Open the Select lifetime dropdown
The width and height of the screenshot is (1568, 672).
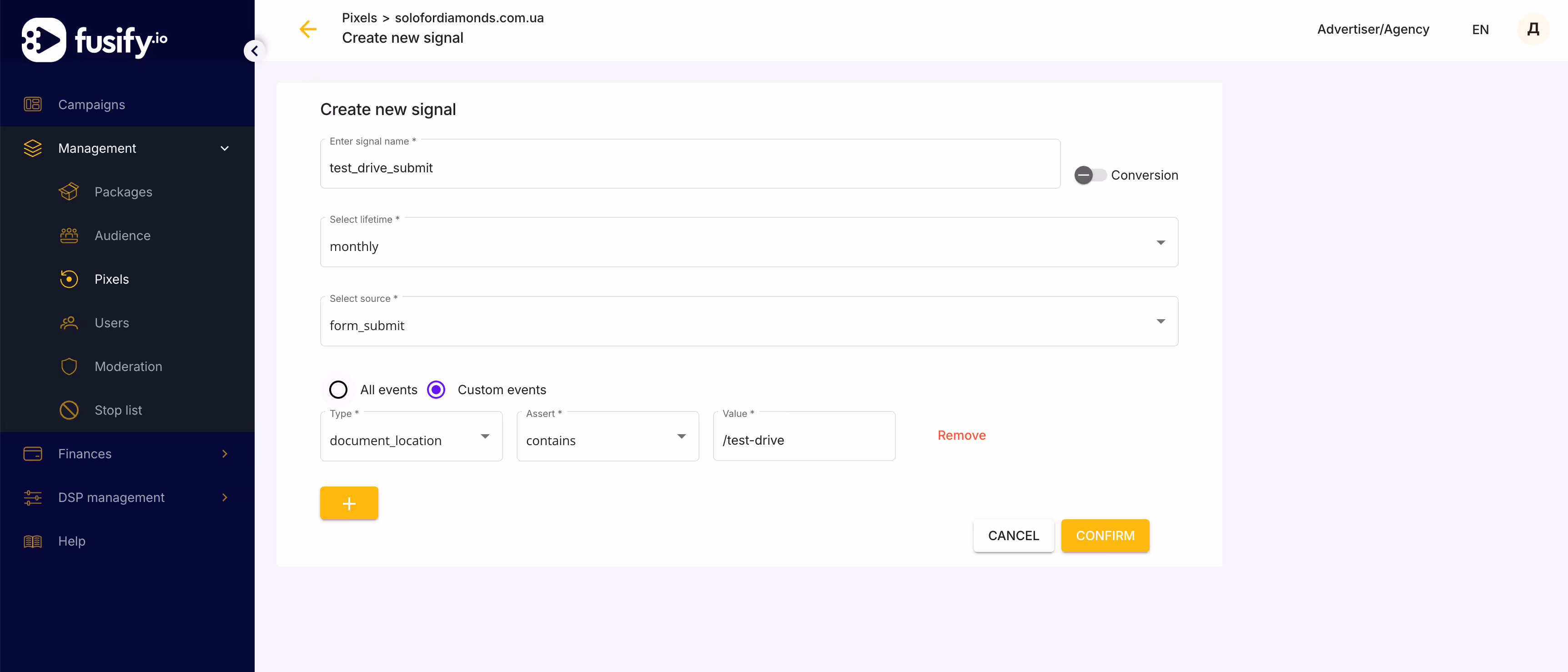[749, 242]
